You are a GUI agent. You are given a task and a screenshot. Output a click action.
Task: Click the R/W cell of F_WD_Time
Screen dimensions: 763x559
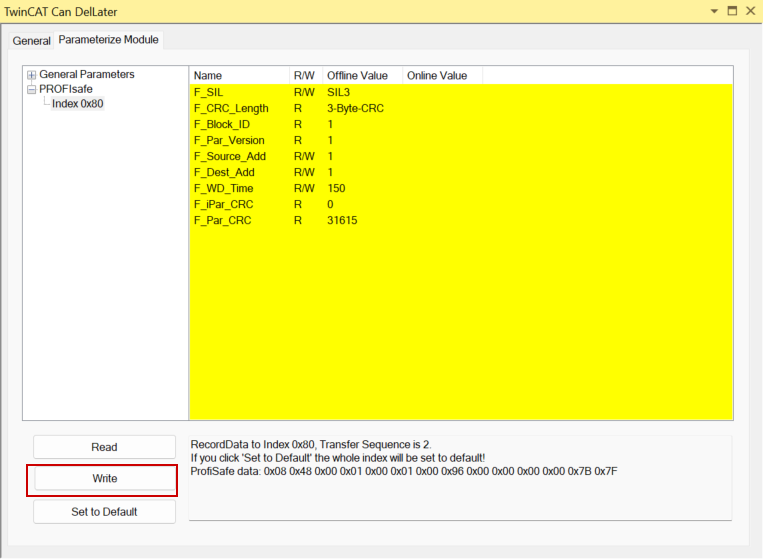tap(304, 189)
